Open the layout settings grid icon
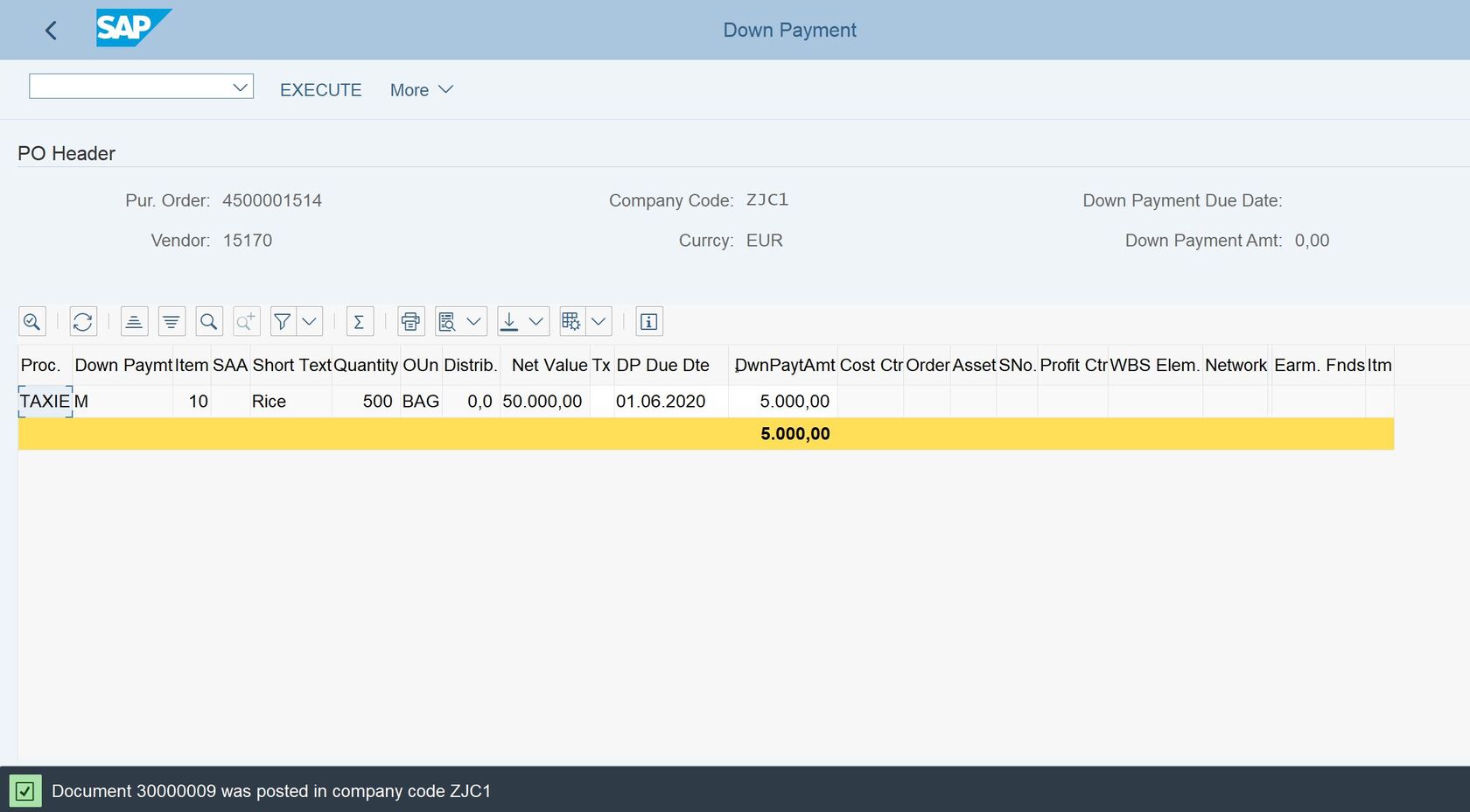The image size is (1470, 812). [x=571, y=322]
